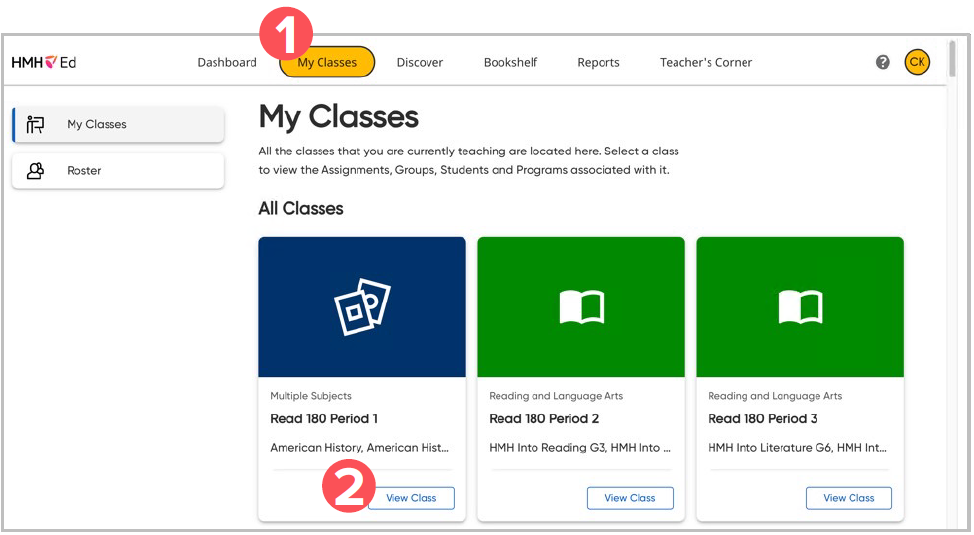Click the book icon on Period 3 tile
974x535 pixels.
[800, 307]
